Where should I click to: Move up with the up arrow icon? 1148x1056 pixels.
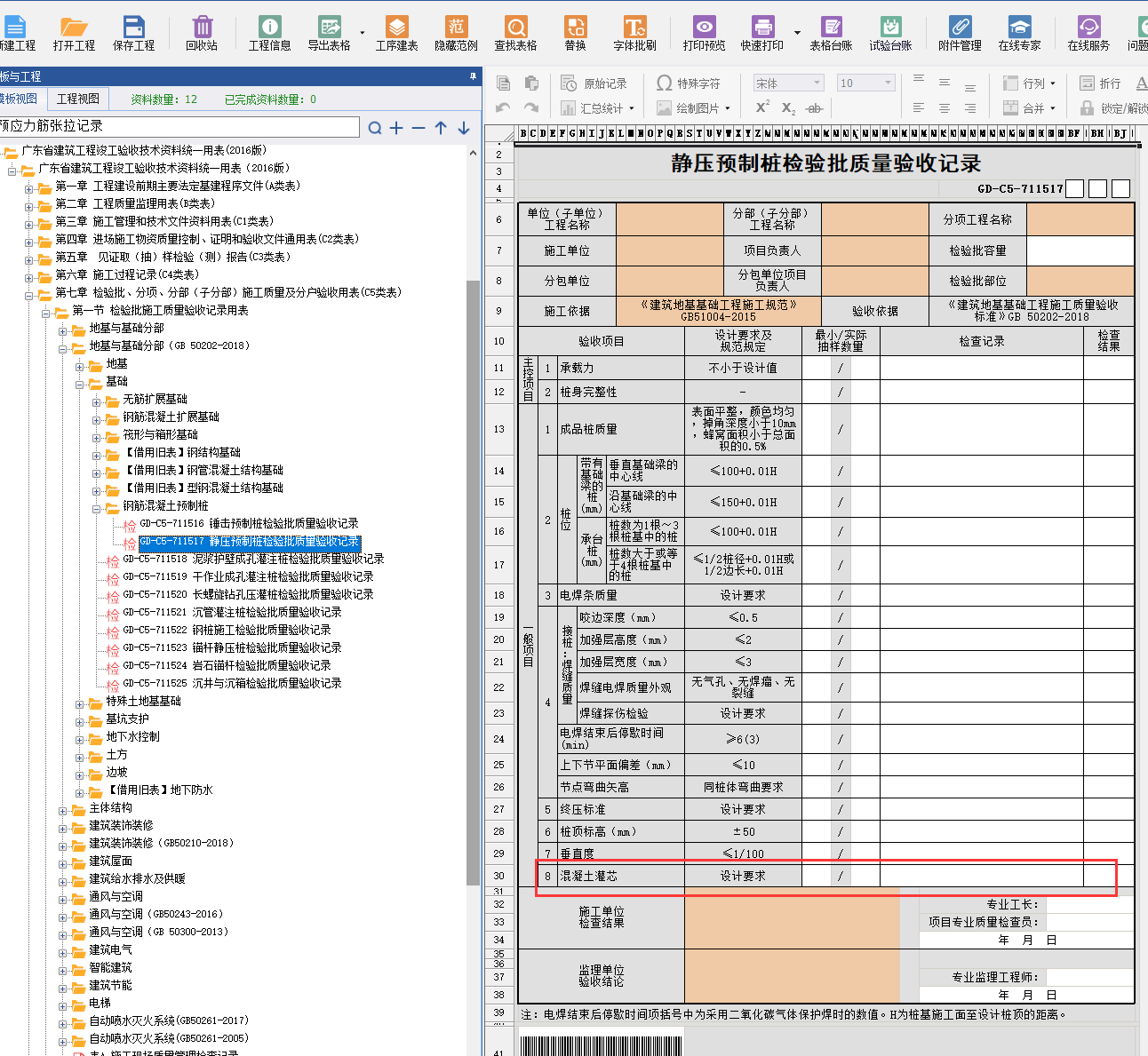point(441,128)
